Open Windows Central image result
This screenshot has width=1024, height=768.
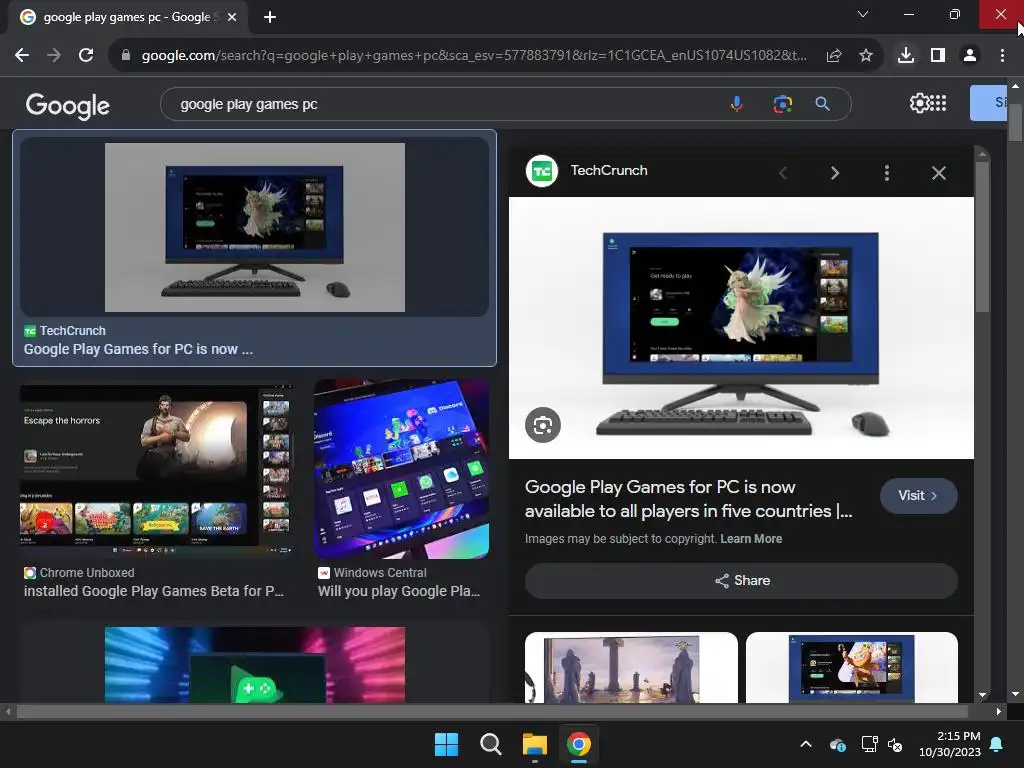(x=401, y=469)
